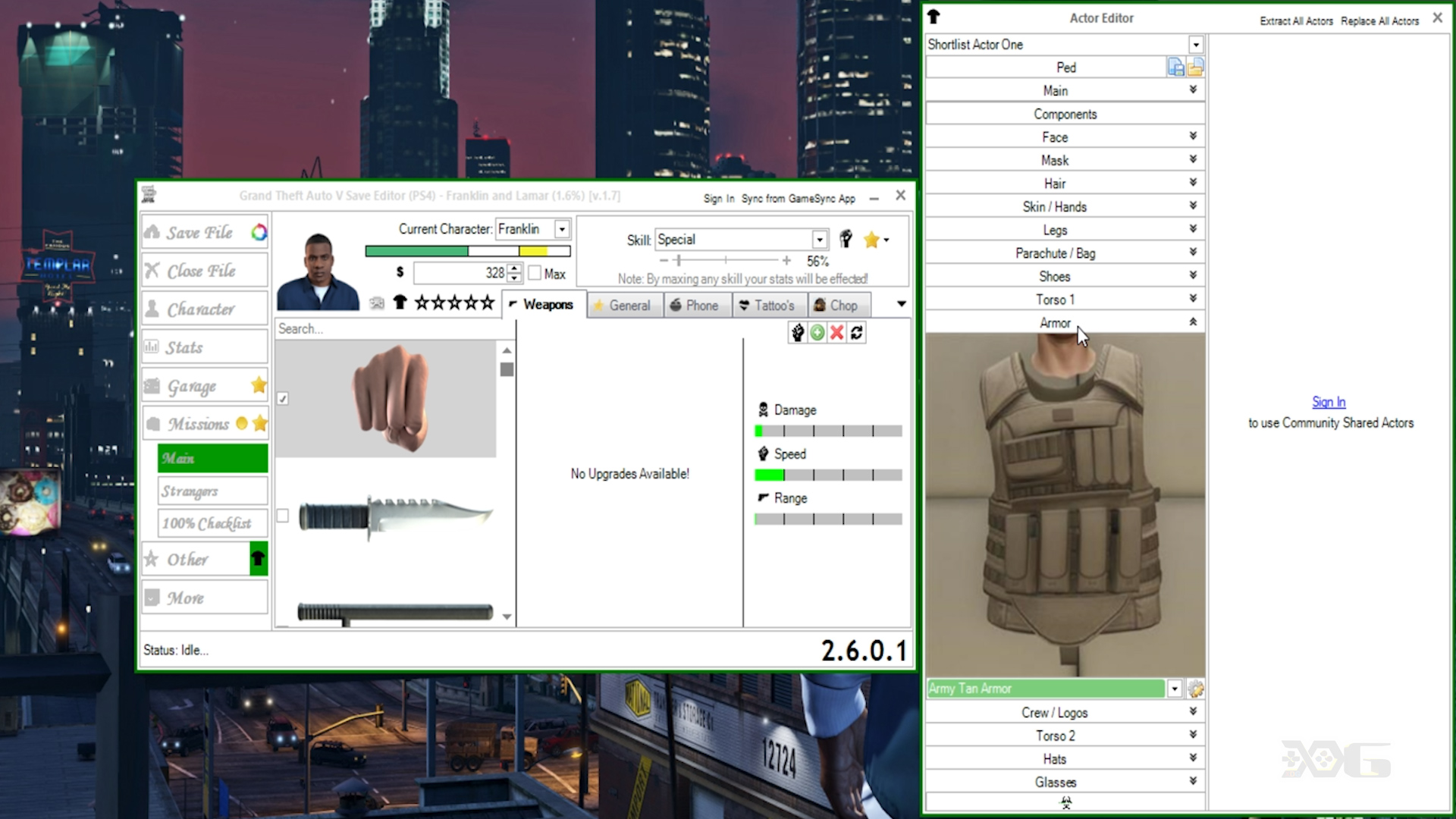Image resolution: width=1456 pixels, height=819 pixels.
Task: Click the gold star on Missions row
Action: [260, 423]
